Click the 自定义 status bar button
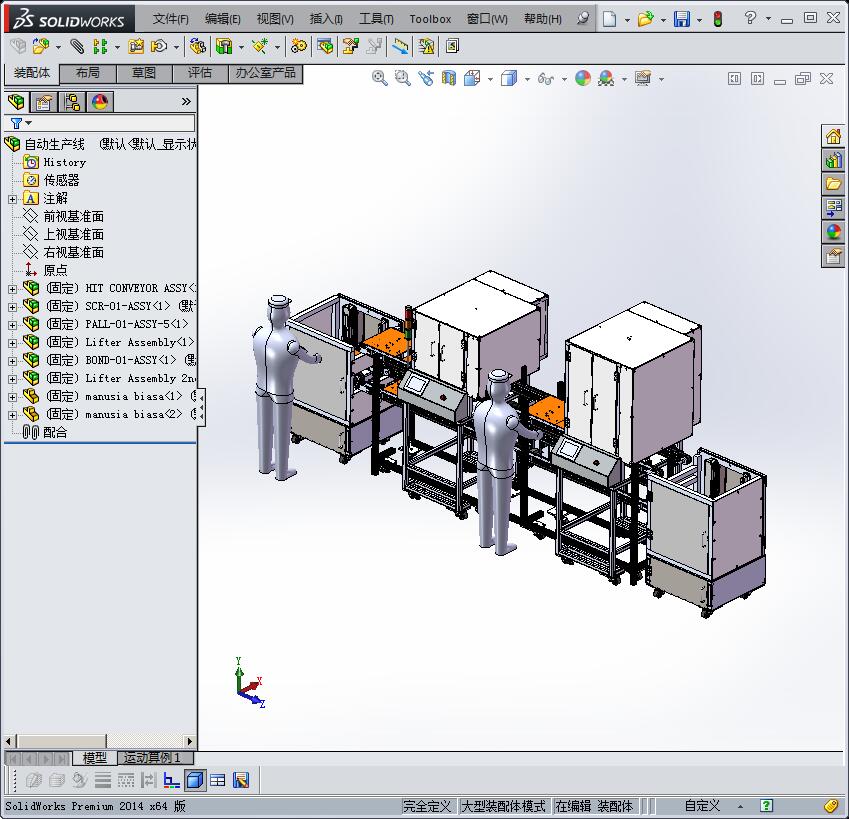 702,806
